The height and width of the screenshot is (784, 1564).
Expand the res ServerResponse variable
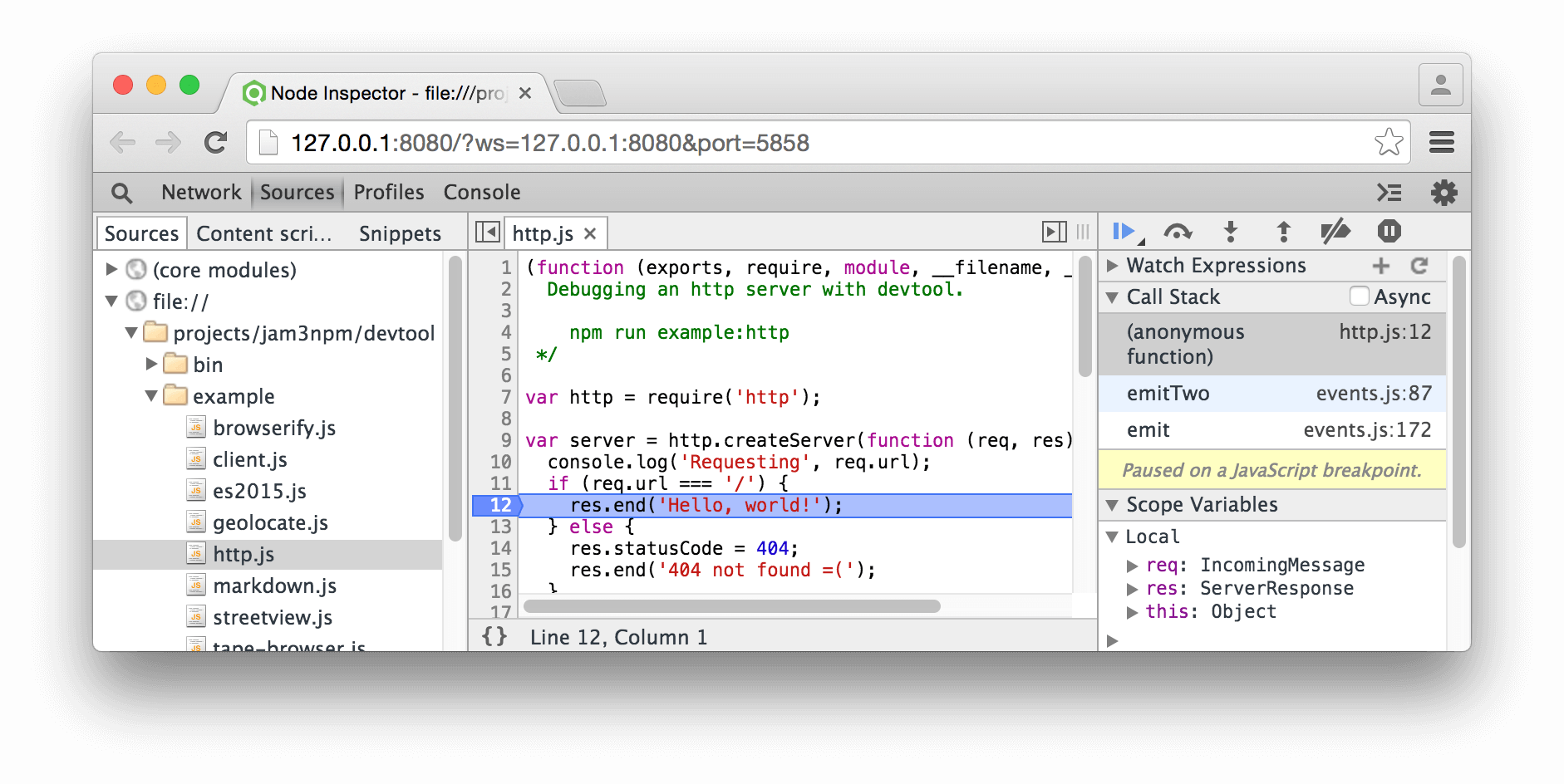click(1134, 588)
